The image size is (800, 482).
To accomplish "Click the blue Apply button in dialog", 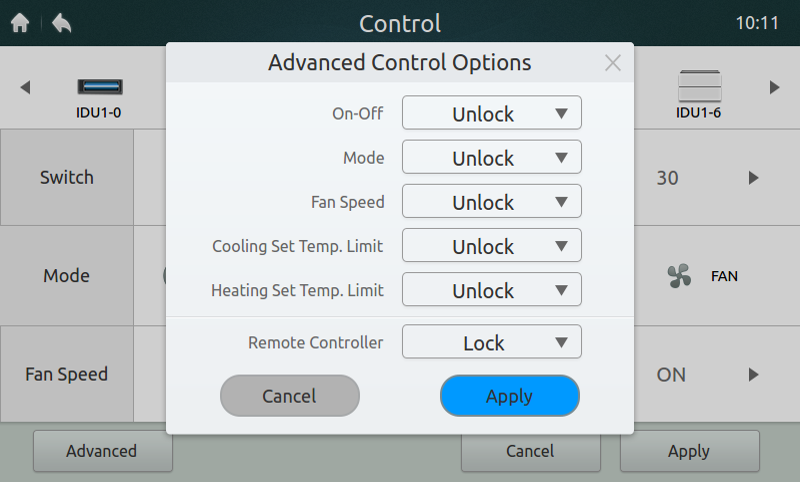I will (x=510, y=396).
